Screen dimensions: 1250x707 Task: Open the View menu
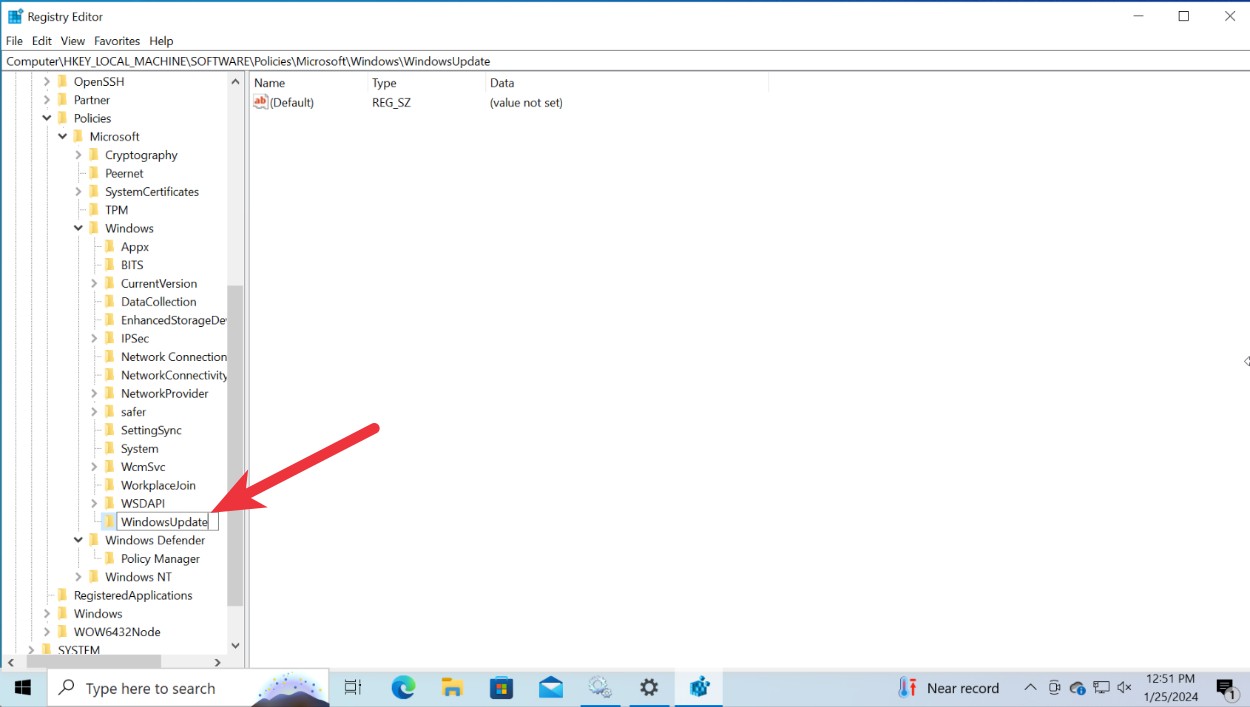[x=72, y=40]
